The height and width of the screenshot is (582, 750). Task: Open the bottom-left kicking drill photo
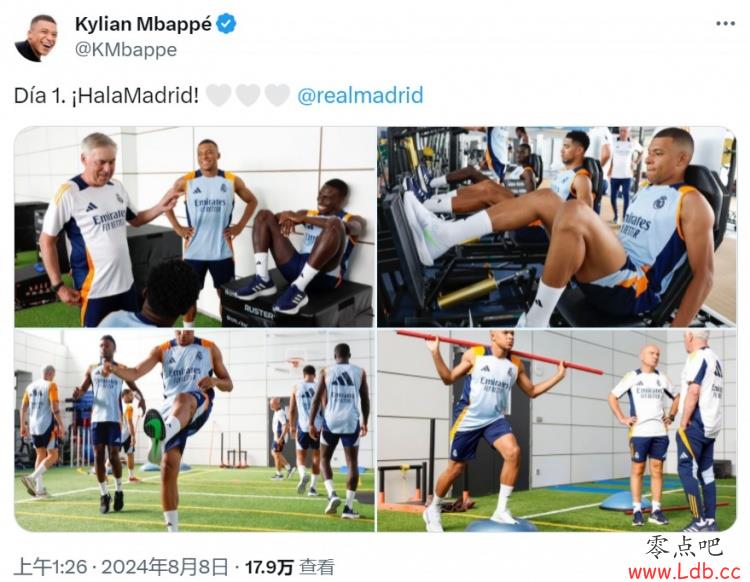pos(195,431)
